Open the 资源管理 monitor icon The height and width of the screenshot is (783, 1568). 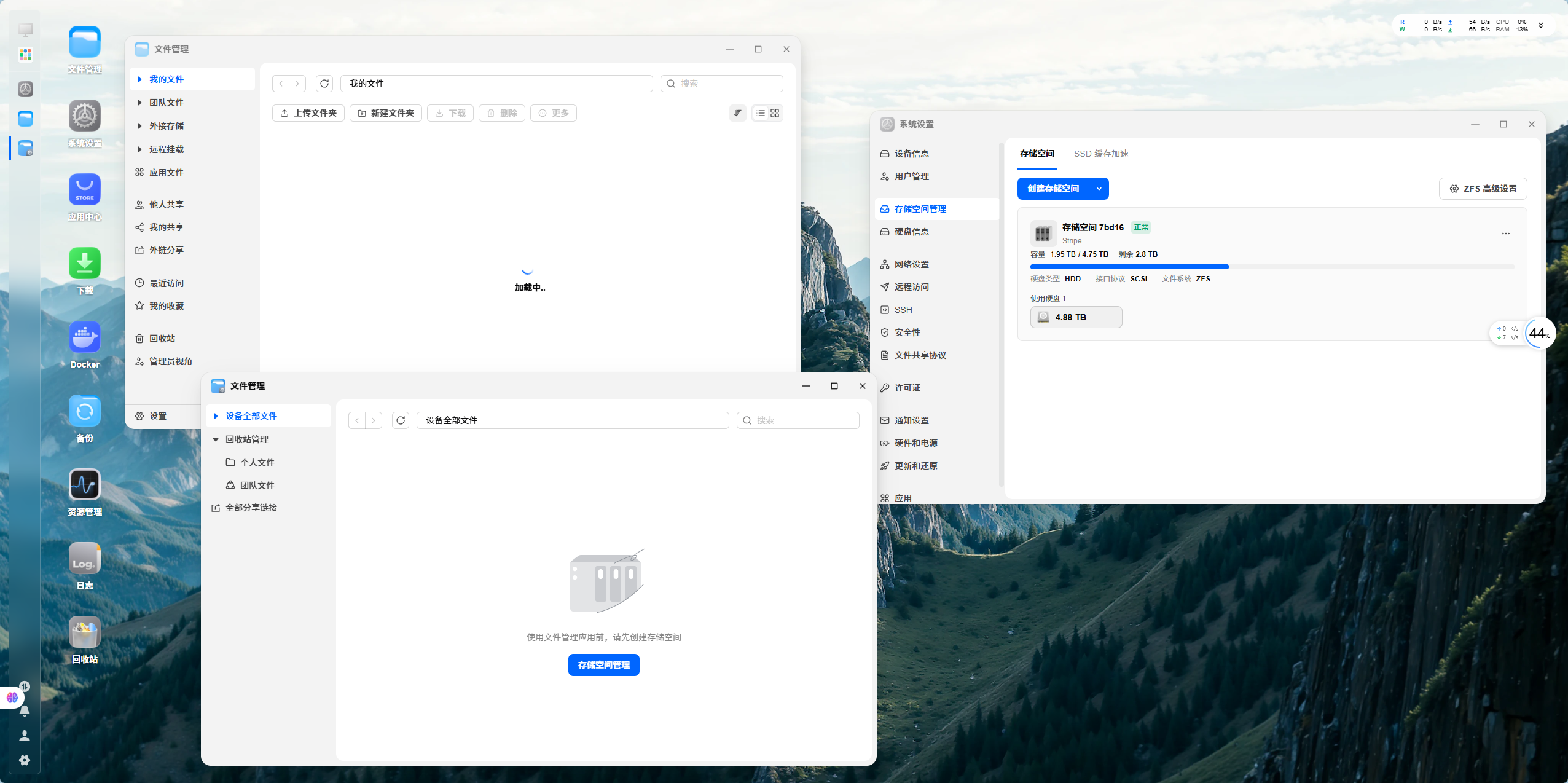[85, 485]
